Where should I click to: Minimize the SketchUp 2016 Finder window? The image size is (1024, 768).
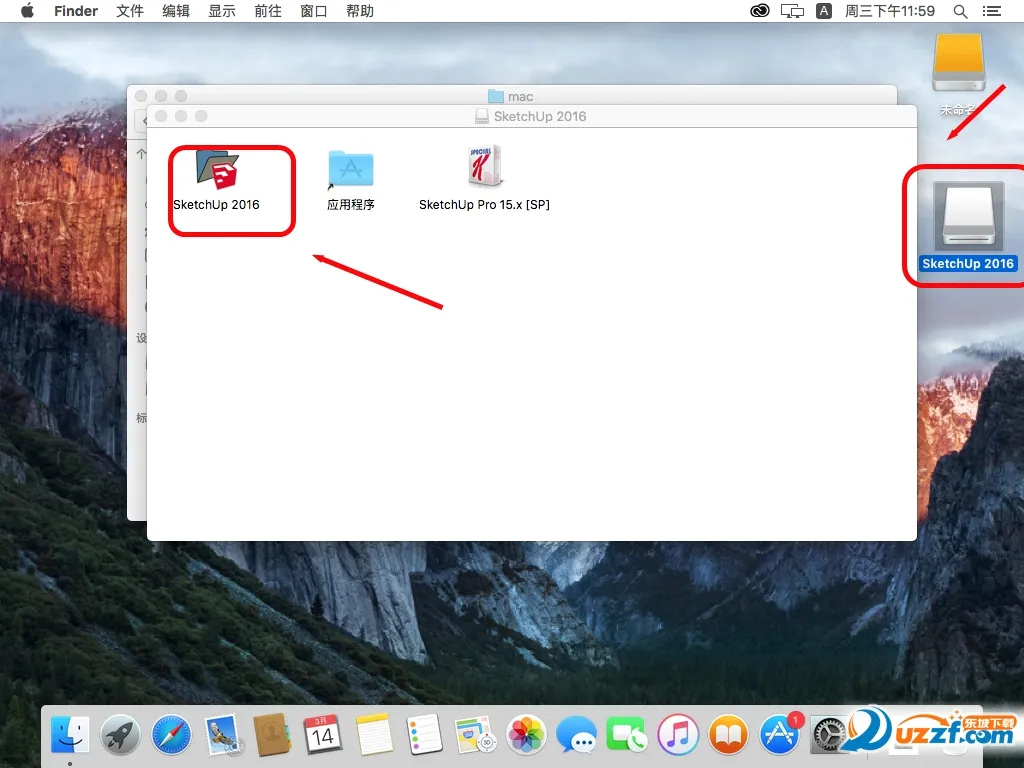[x=181, y=116]
